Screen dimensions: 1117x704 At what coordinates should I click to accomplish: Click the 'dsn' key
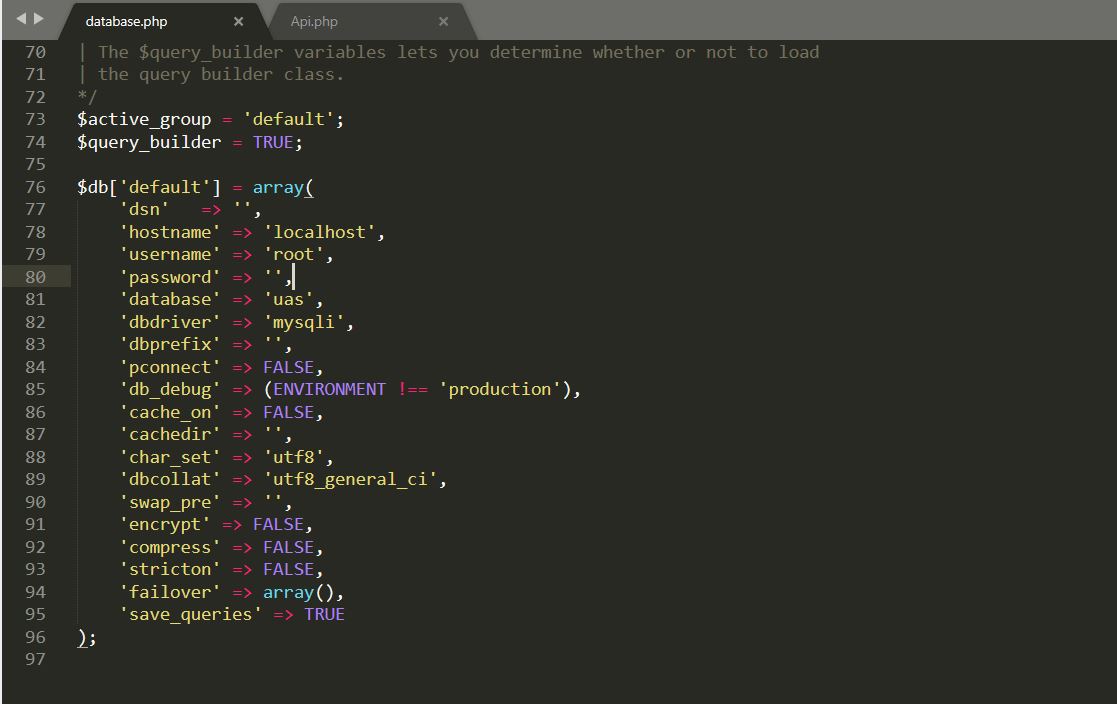[144, 209]
